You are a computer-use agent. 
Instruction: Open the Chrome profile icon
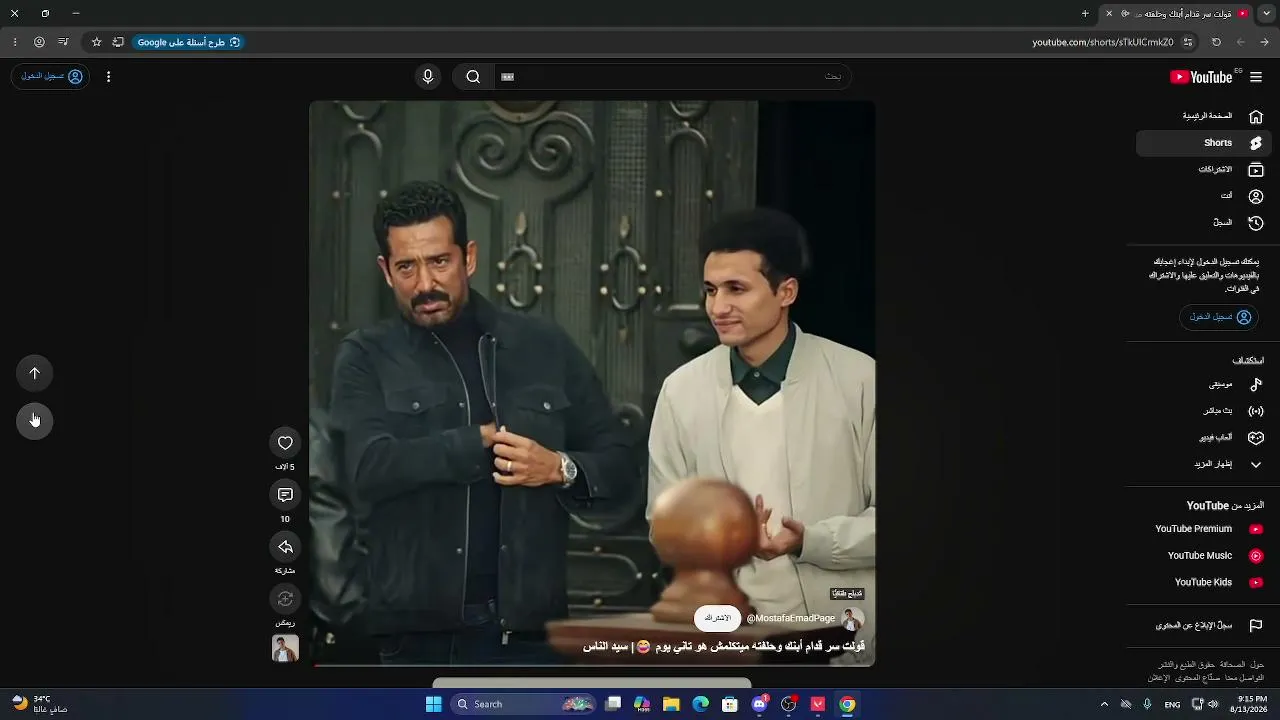(39, 42)
